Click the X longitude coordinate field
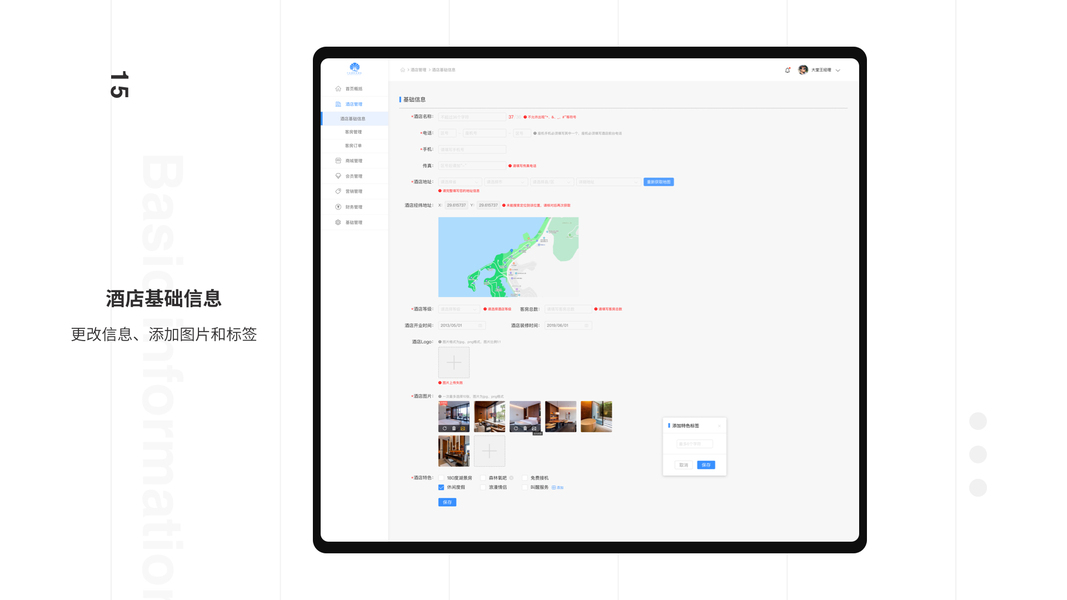 coord(457,205)
